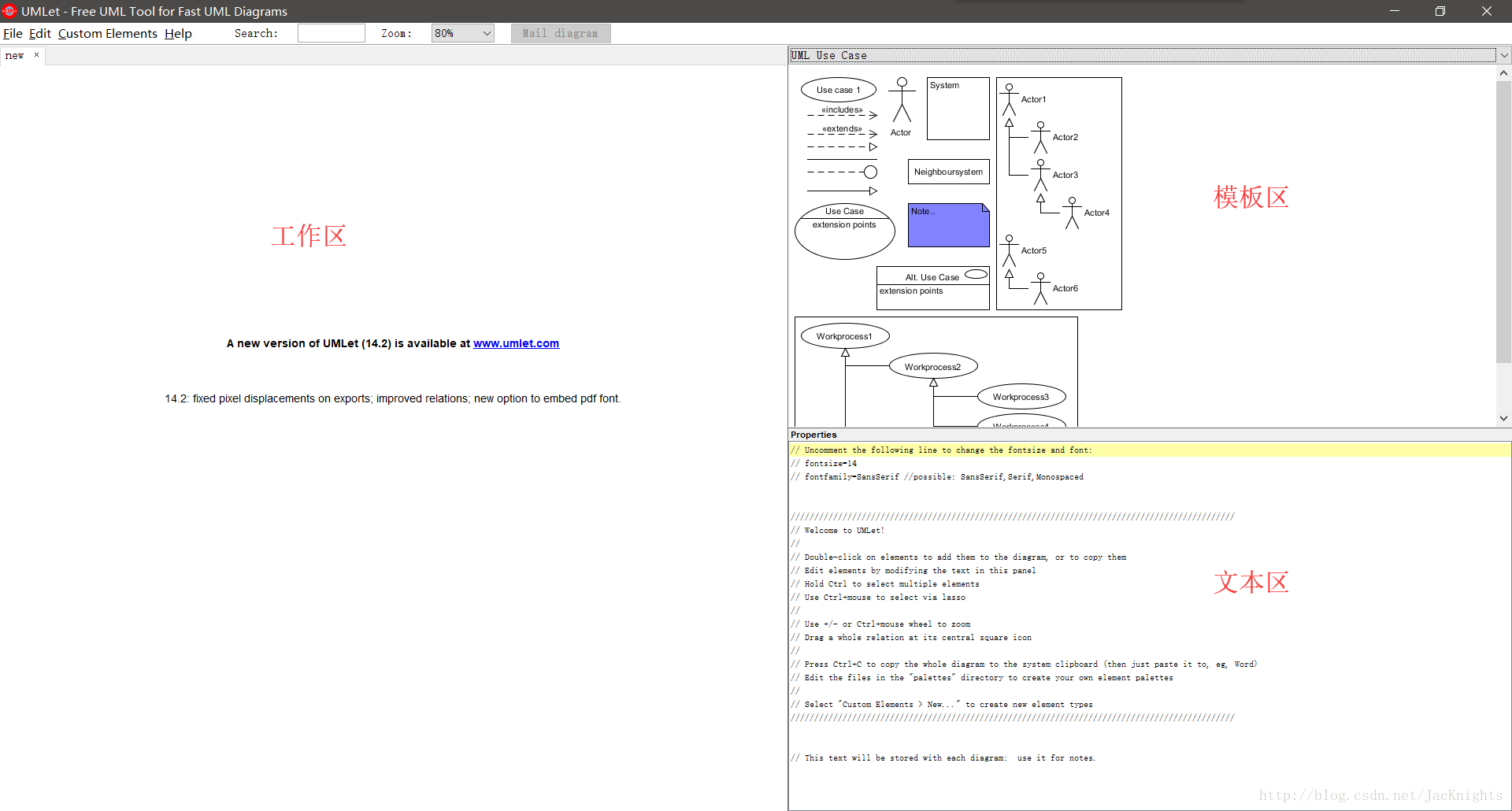Image resolution: width=1512 pixels, height=811 pixels.
Task: Click the palette vertical scrollbar thumb
Action: [1503, 222]
